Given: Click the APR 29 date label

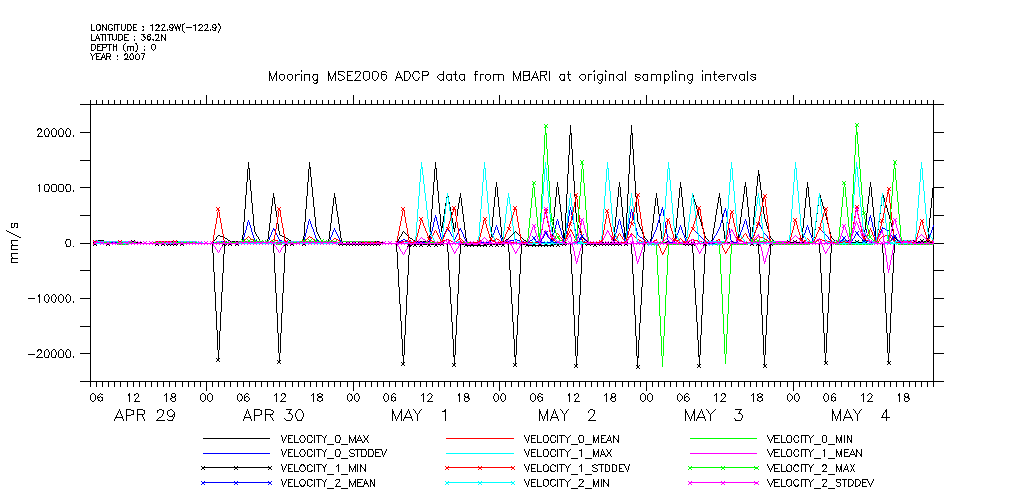Looking at the screenshot, I should pyautogui.click(x=145, y=415).
